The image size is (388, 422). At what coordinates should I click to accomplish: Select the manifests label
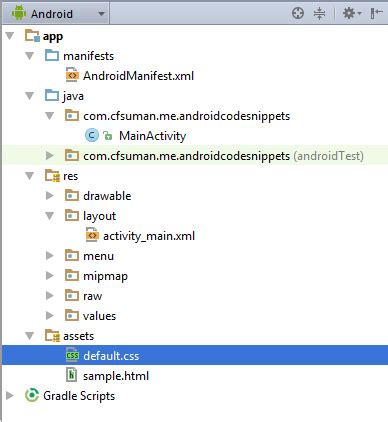coord(89,56)
